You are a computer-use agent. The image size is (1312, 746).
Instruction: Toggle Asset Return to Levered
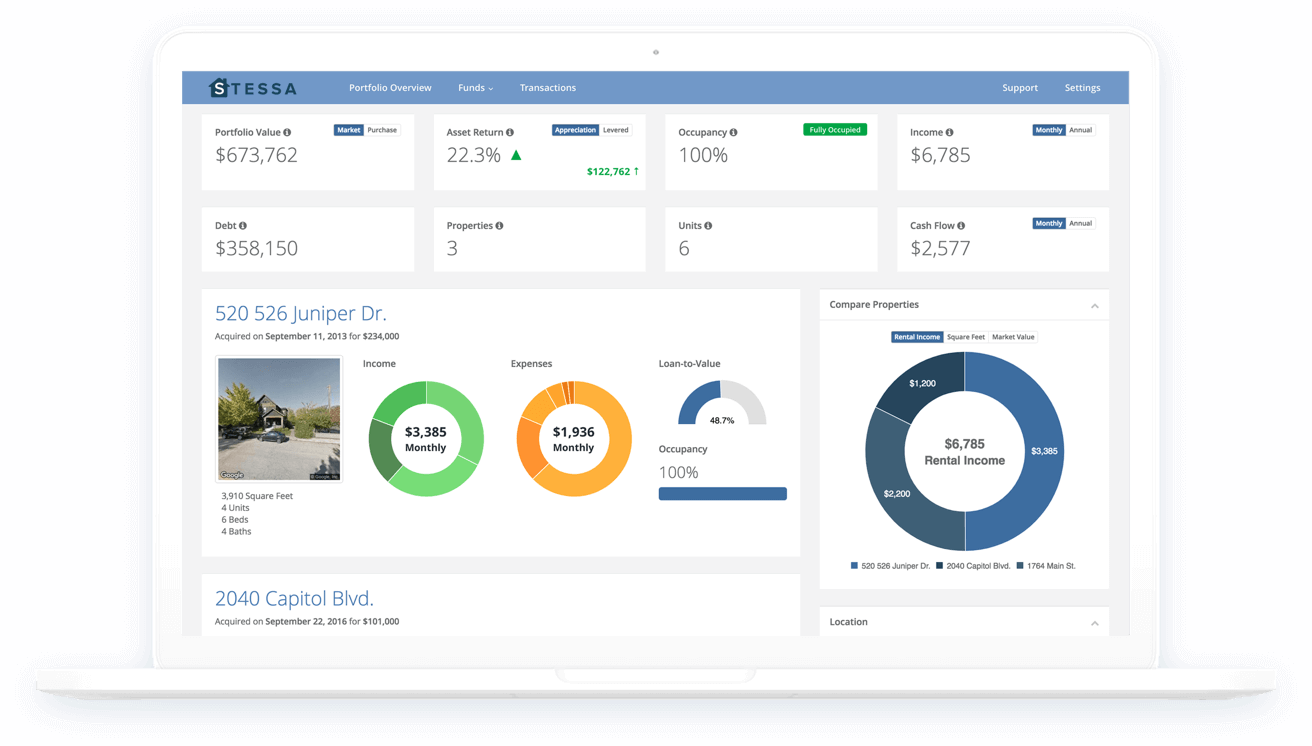pos(616,130)
